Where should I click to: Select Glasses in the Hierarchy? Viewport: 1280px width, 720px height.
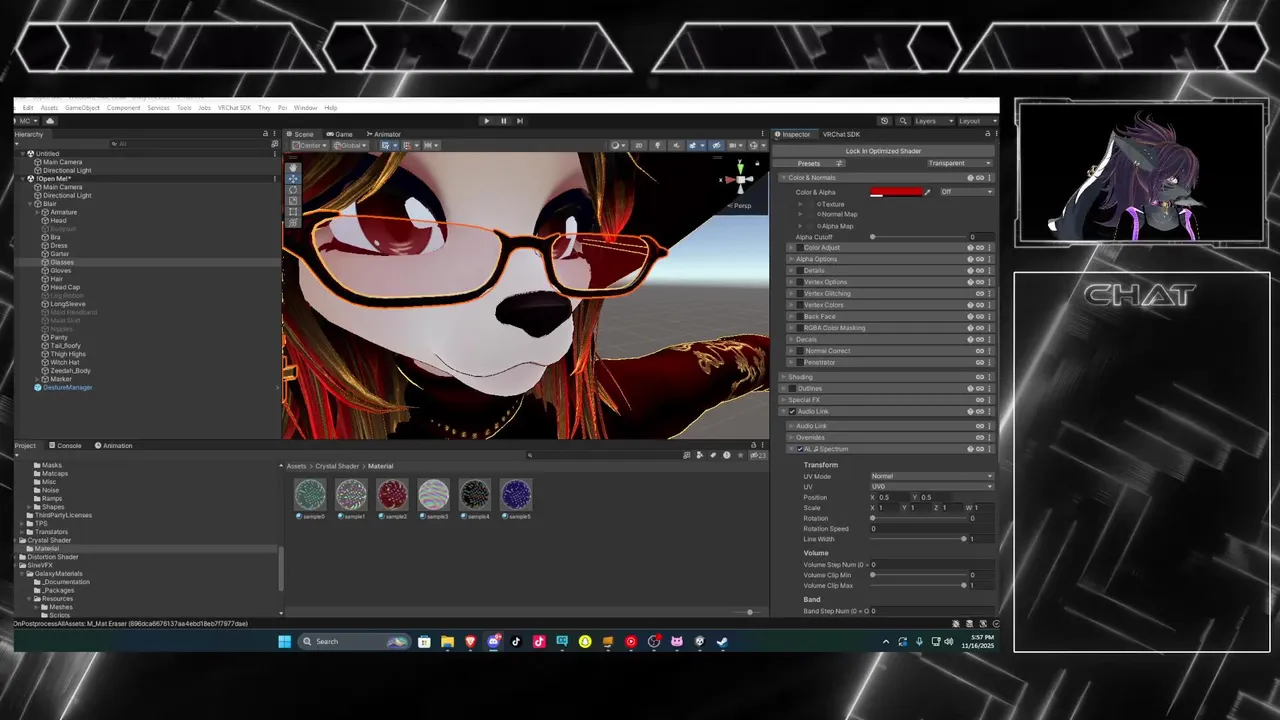point(62,262)
